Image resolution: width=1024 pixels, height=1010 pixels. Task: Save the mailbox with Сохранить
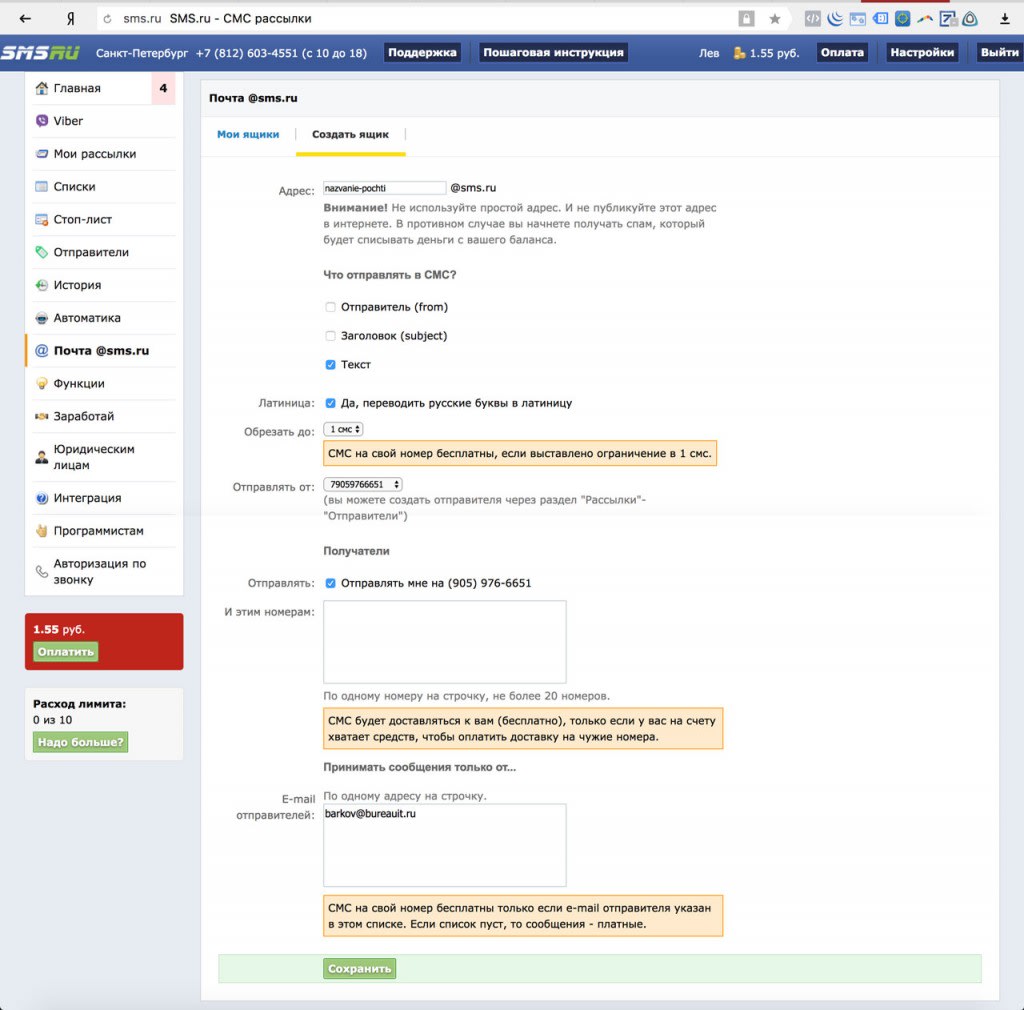point(359,969)
